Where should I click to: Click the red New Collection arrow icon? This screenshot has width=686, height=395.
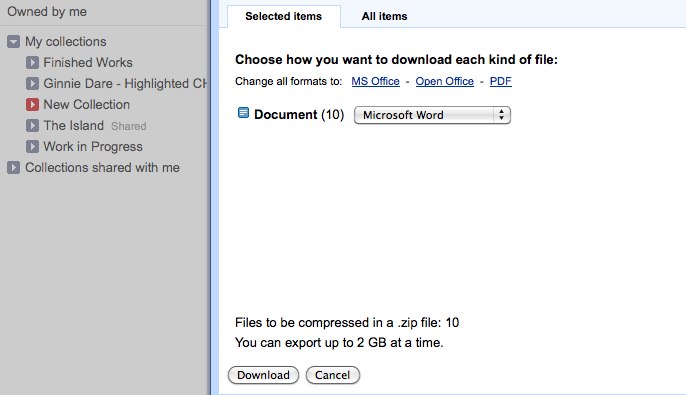[32, 105]
